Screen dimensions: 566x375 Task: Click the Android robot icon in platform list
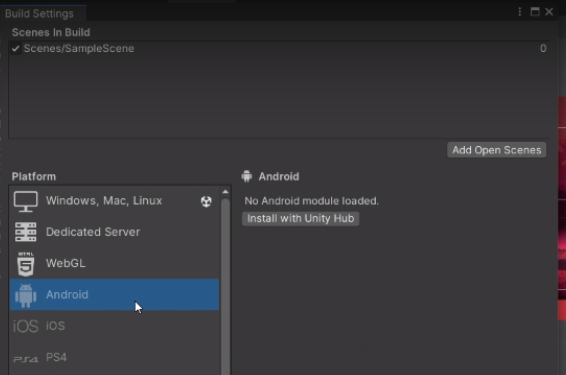click(26, 295)
